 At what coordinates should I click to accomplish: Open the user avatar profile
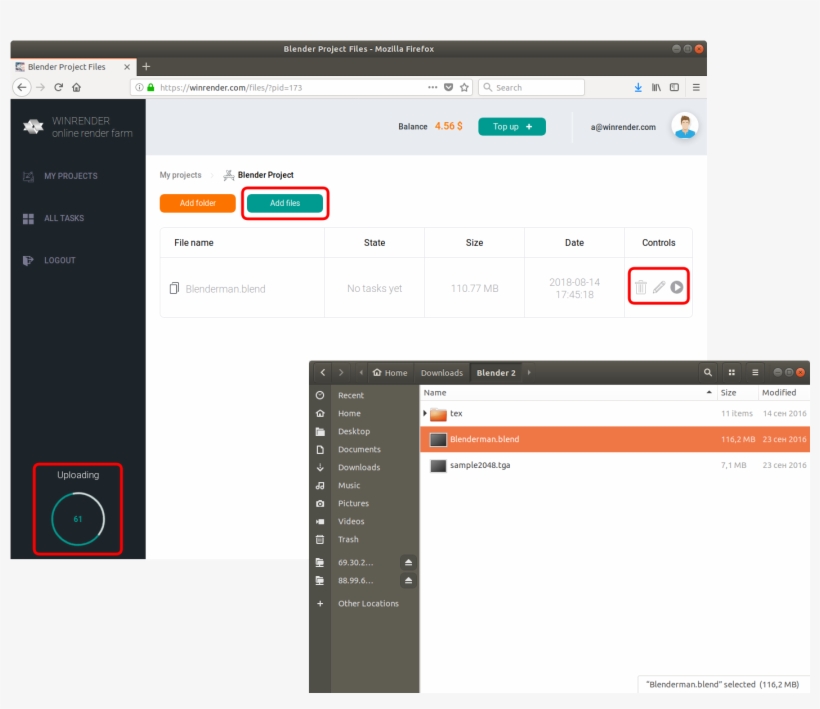coord(685,126)
